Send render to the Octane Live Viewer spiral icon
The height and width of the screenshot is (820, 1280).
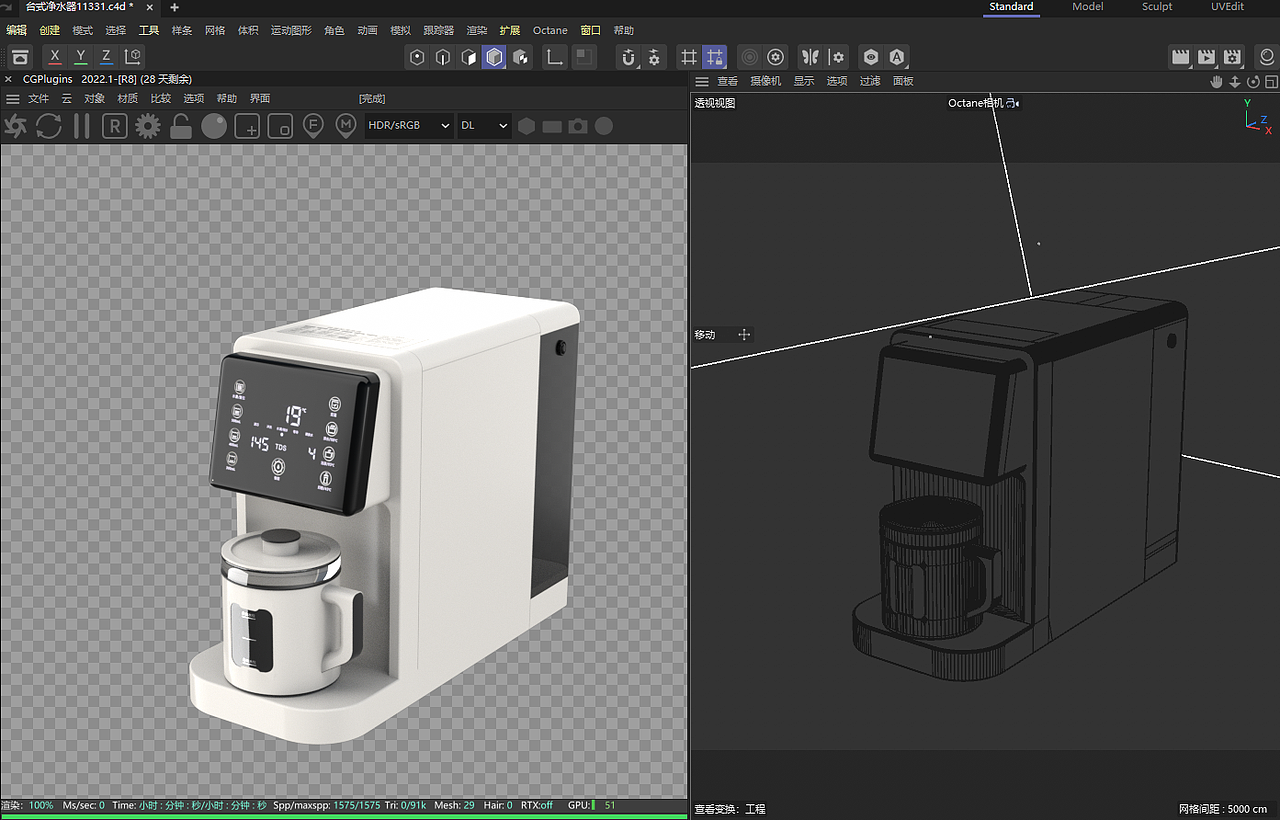pos(16,126)
